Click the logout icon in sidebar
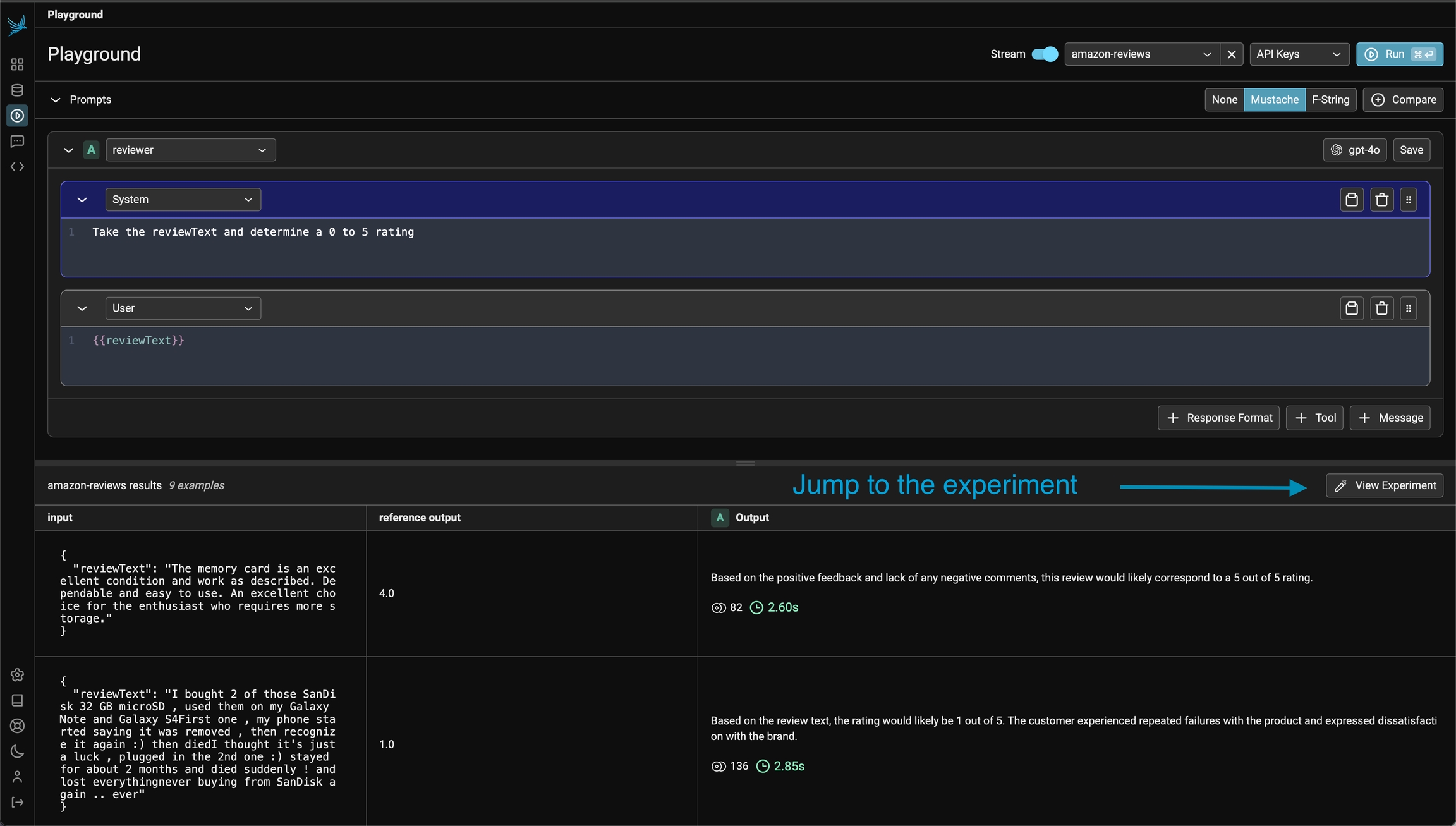 [x=17, y=802]
